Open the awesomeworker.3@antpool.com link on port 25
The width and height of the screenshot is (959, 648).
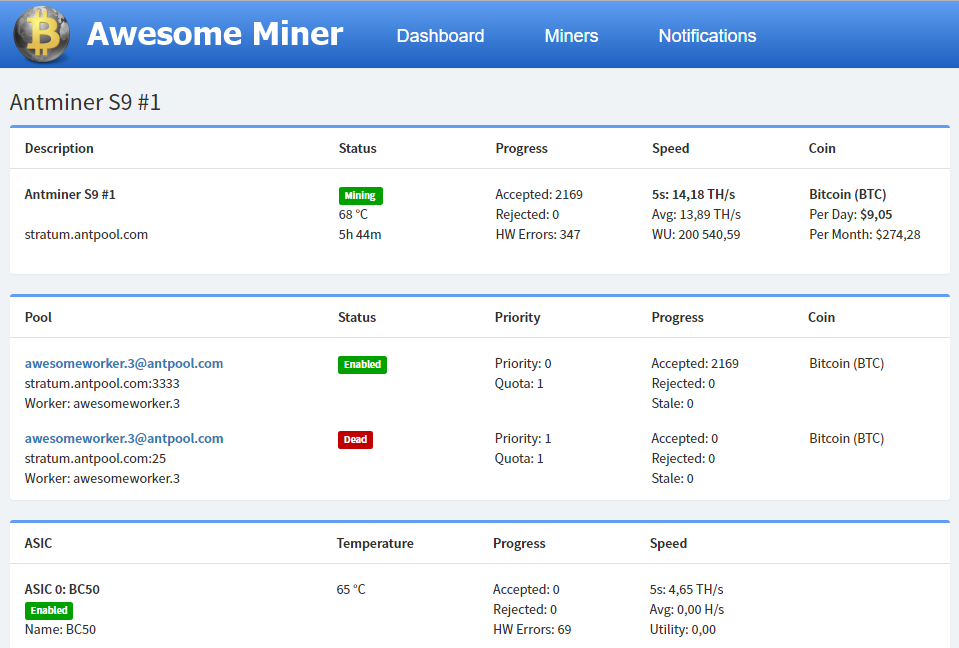click(x=122, y=438)
